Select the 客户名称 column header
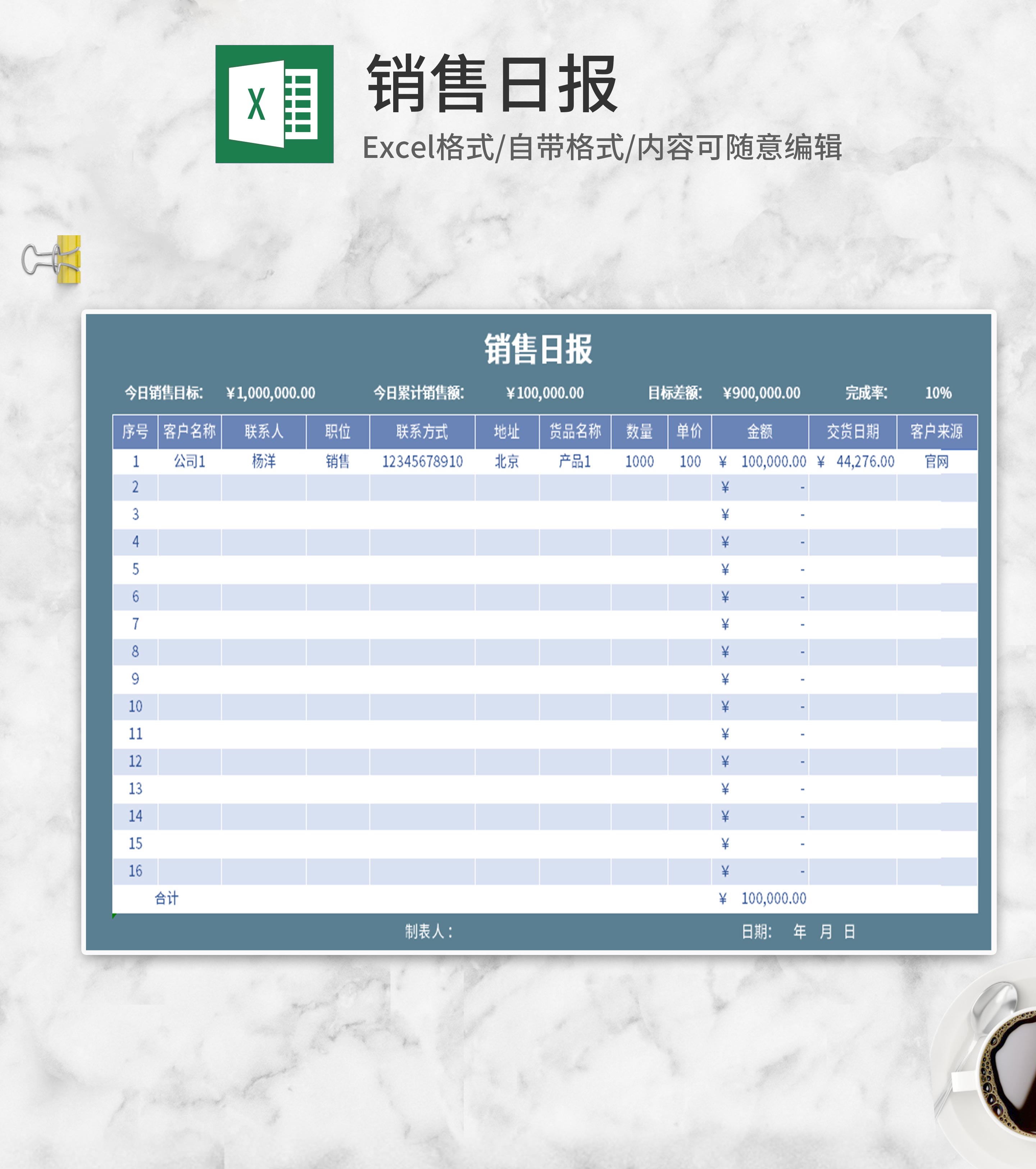The width and height of the screenshot is (1036, 1169). [189, 431]
